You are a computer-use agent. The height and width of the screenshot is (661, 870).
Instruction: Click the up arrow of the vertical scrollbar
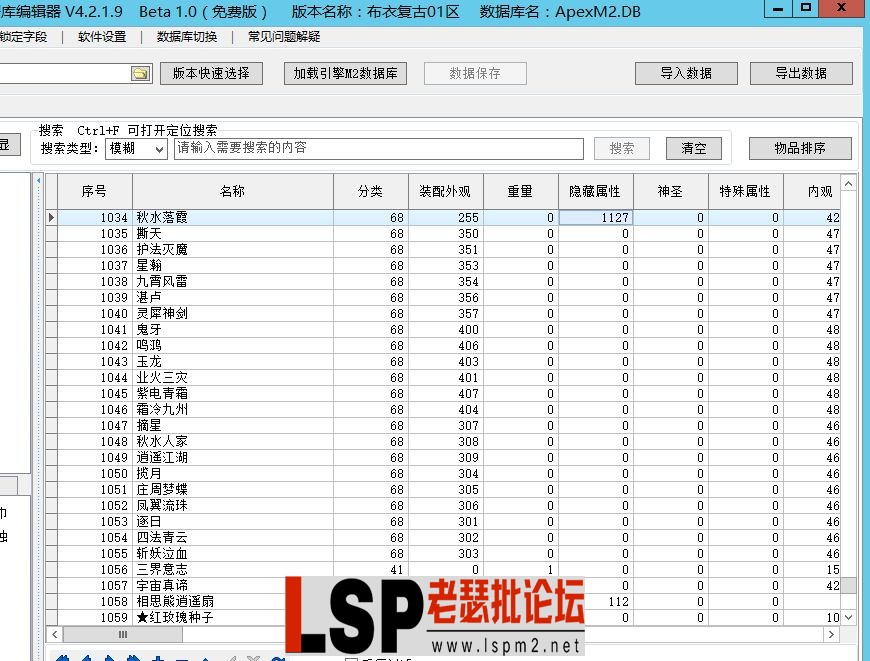point(849,183)
